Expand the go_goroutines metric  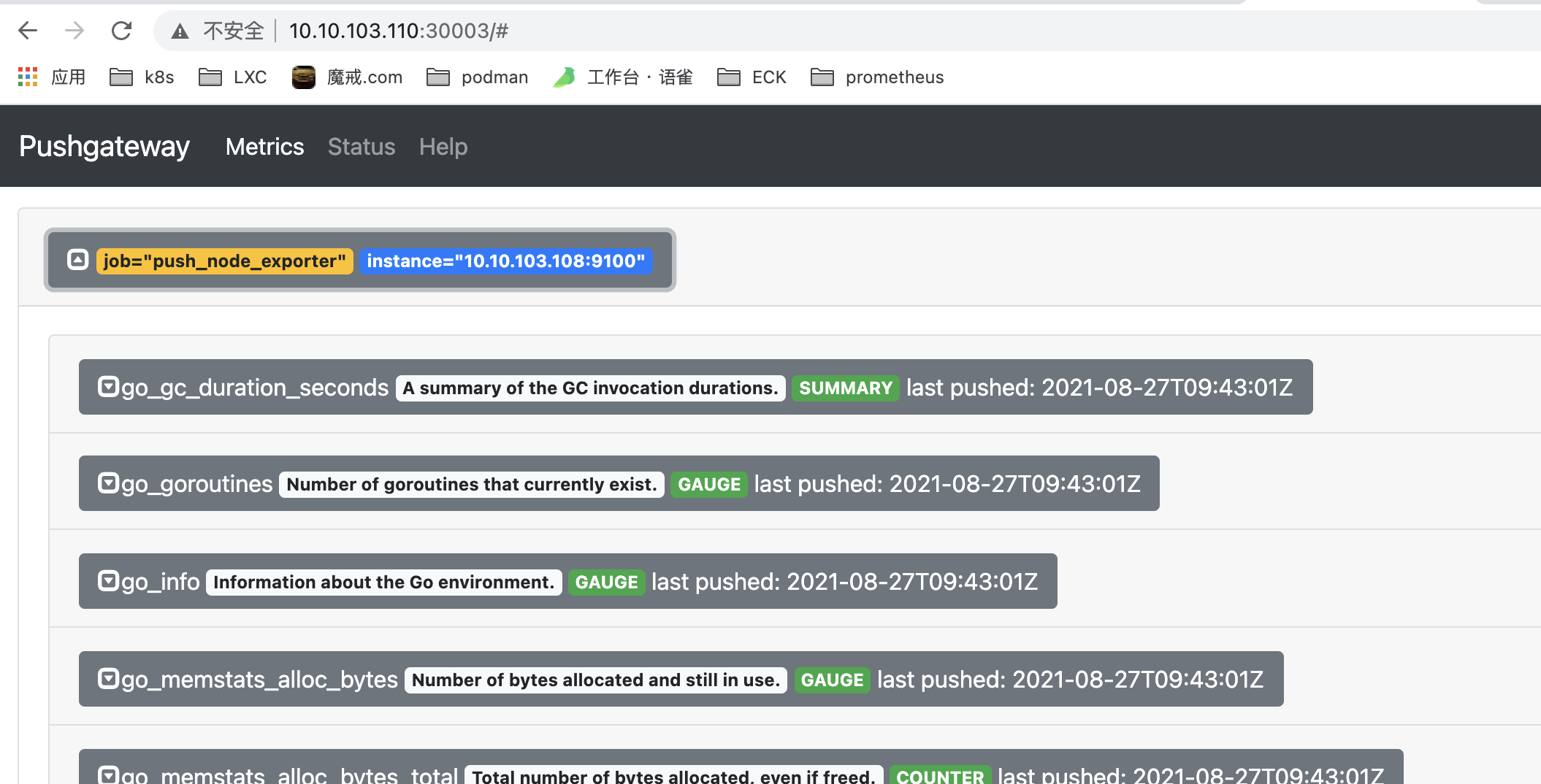click(x=108, y=483)
